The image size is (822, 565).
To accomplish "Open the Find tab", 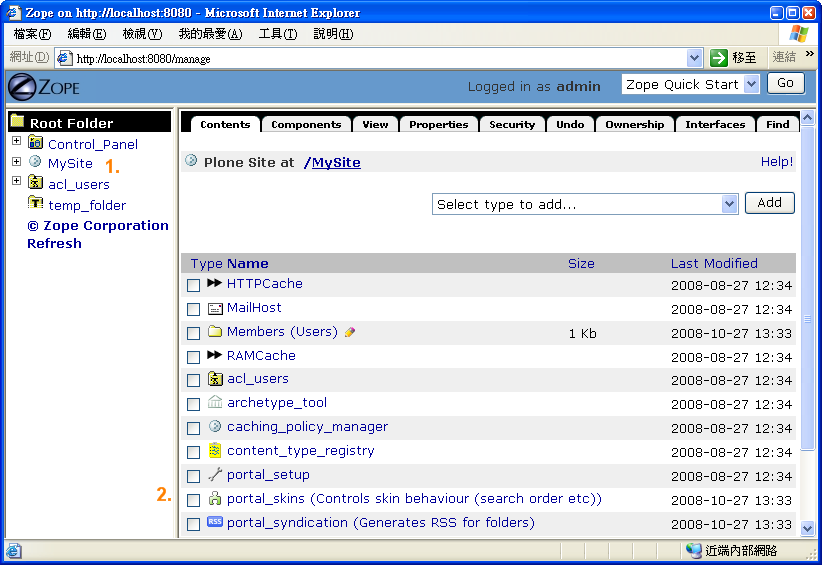I will click(x=777, y=125).
